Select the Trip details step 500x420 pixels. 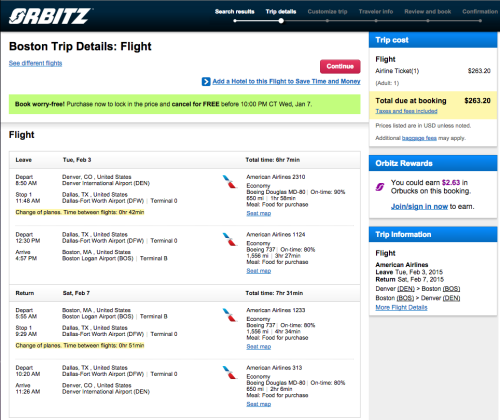coord(281,12)
